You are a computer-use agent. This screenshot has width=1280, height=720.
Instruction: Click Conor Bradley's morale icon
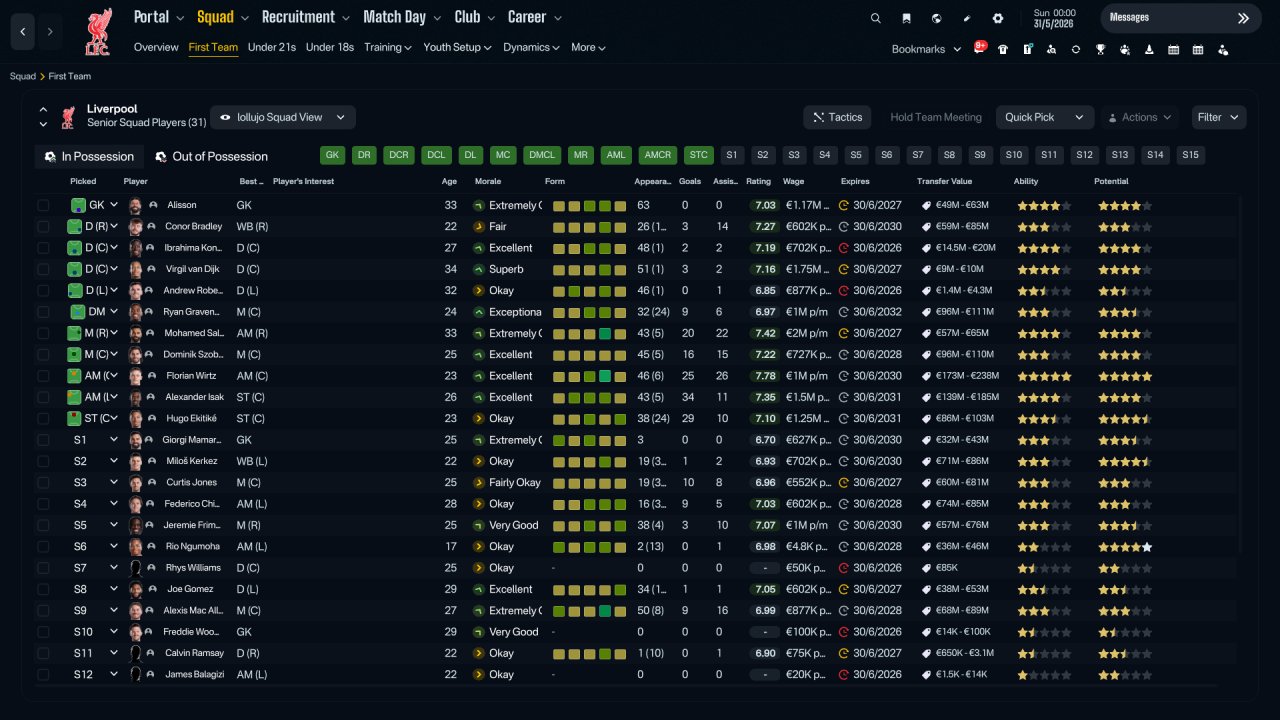coord(479,227)
